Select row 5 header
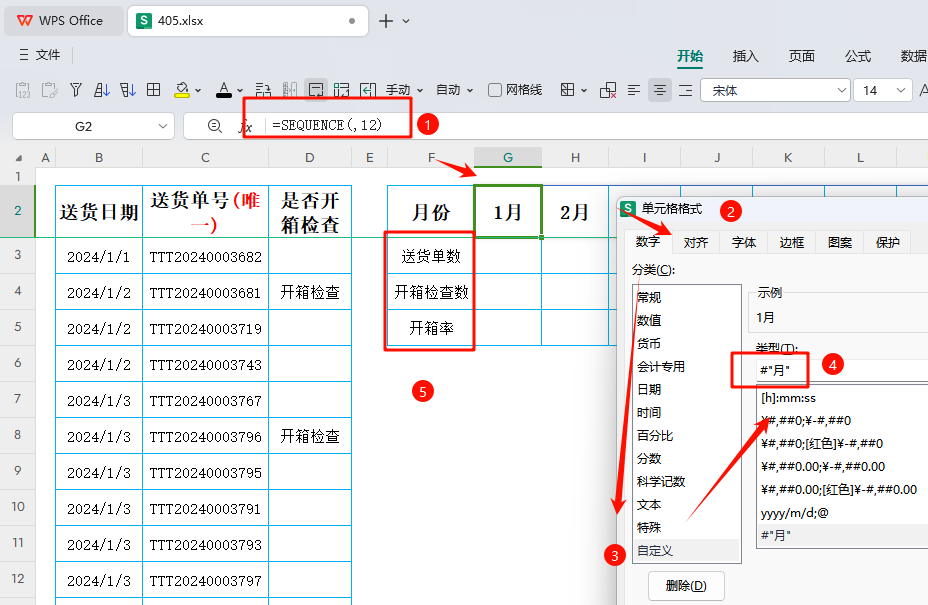 (x=18, y=327)
